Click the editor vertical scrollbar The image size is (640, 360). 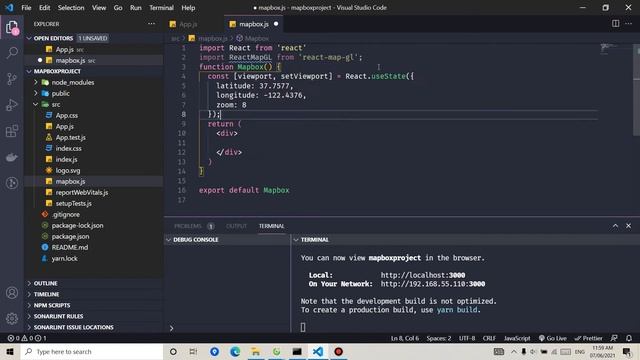coord(637,90)
